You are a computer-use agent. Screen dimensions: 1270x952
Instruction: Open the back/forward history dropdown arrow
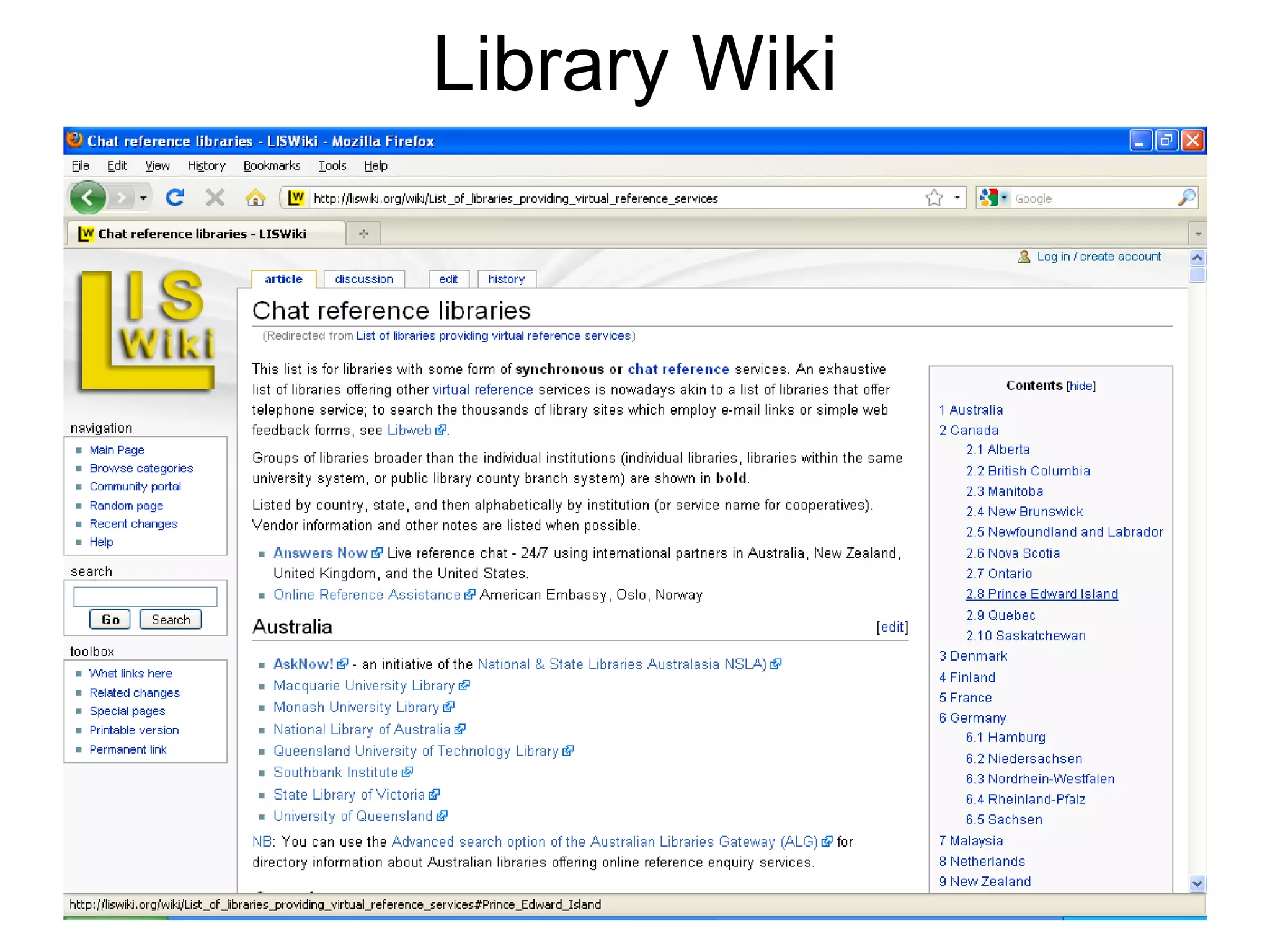click(x=143, y=198)
